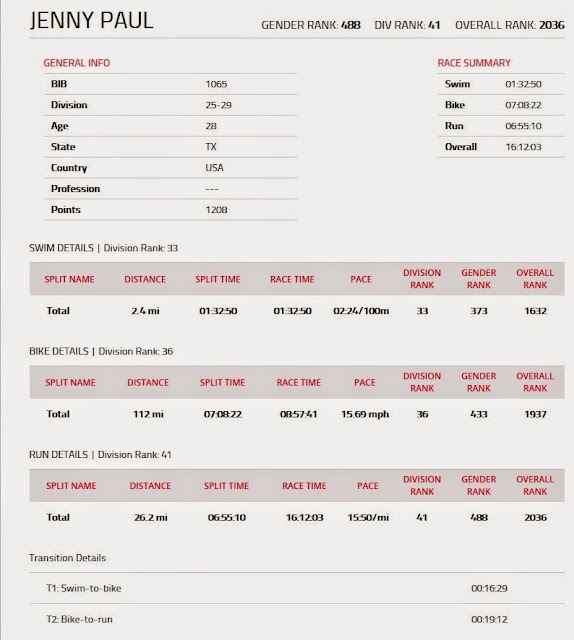Click SPLIT NAME header in swim table
Viewport: 574px width, 640px height.
[69, 279]
